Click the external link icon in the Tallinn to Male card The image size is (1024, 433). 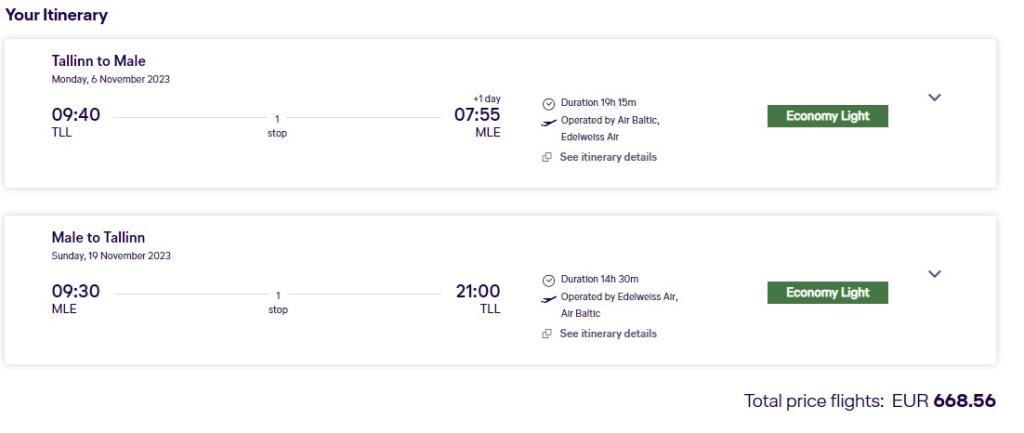547,158
